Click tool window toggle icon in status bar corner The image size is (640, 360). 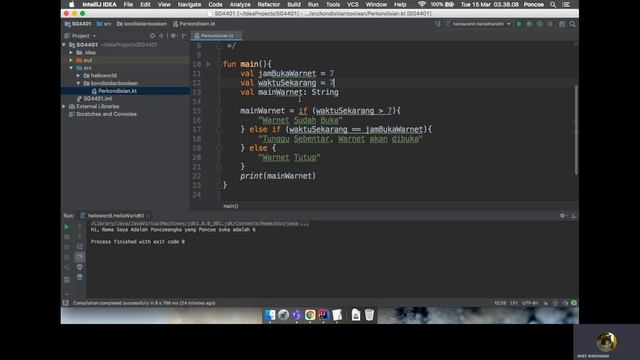coord(66,303)
